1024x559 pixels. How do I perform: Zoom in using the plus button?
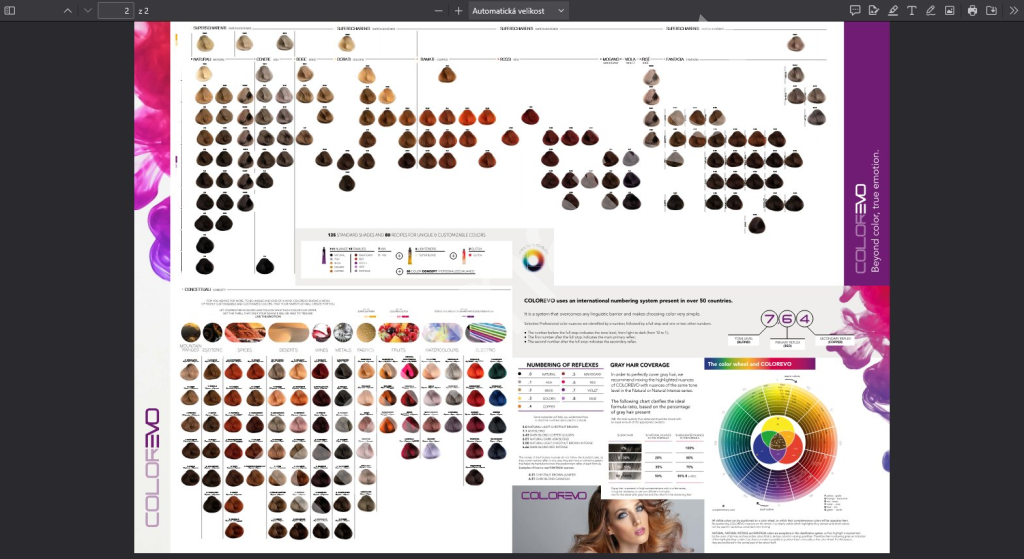[458, 10]
